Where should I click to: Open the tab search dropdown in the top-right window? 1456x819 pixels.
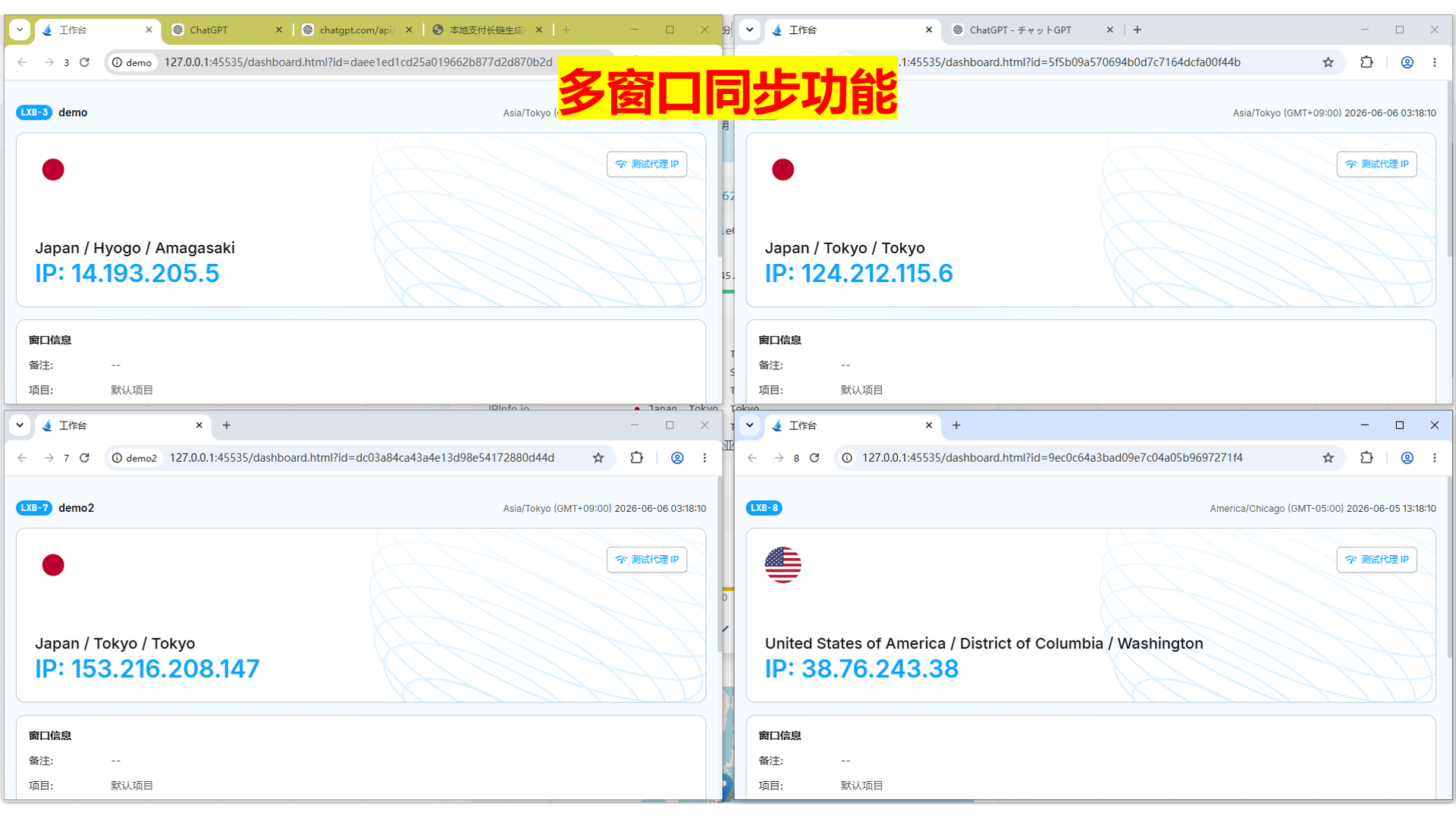749,30
